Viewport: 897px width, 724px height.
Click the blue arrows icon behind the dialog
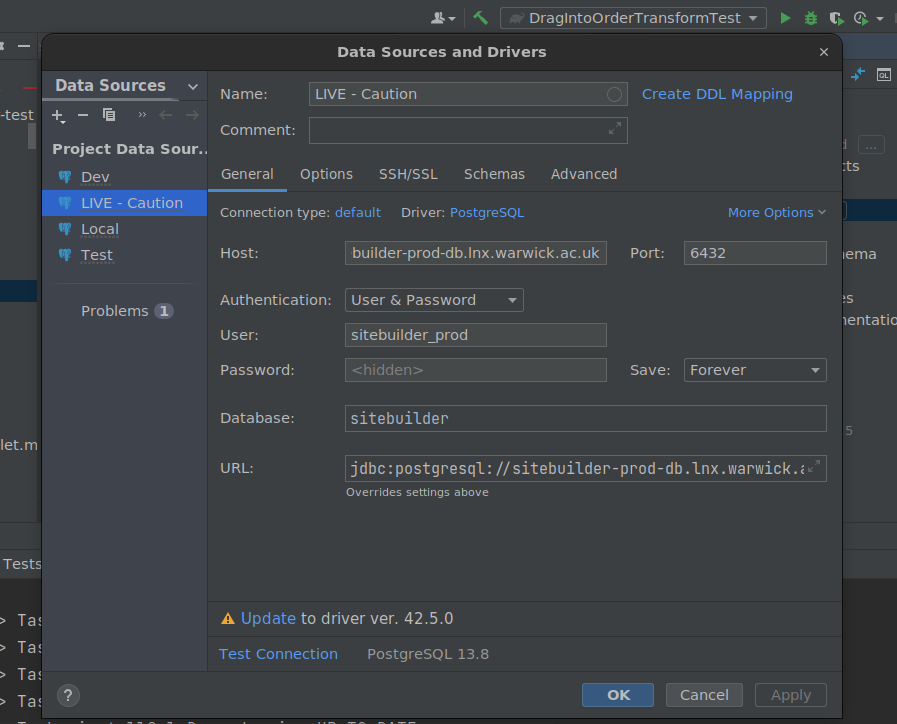point(858,74)
